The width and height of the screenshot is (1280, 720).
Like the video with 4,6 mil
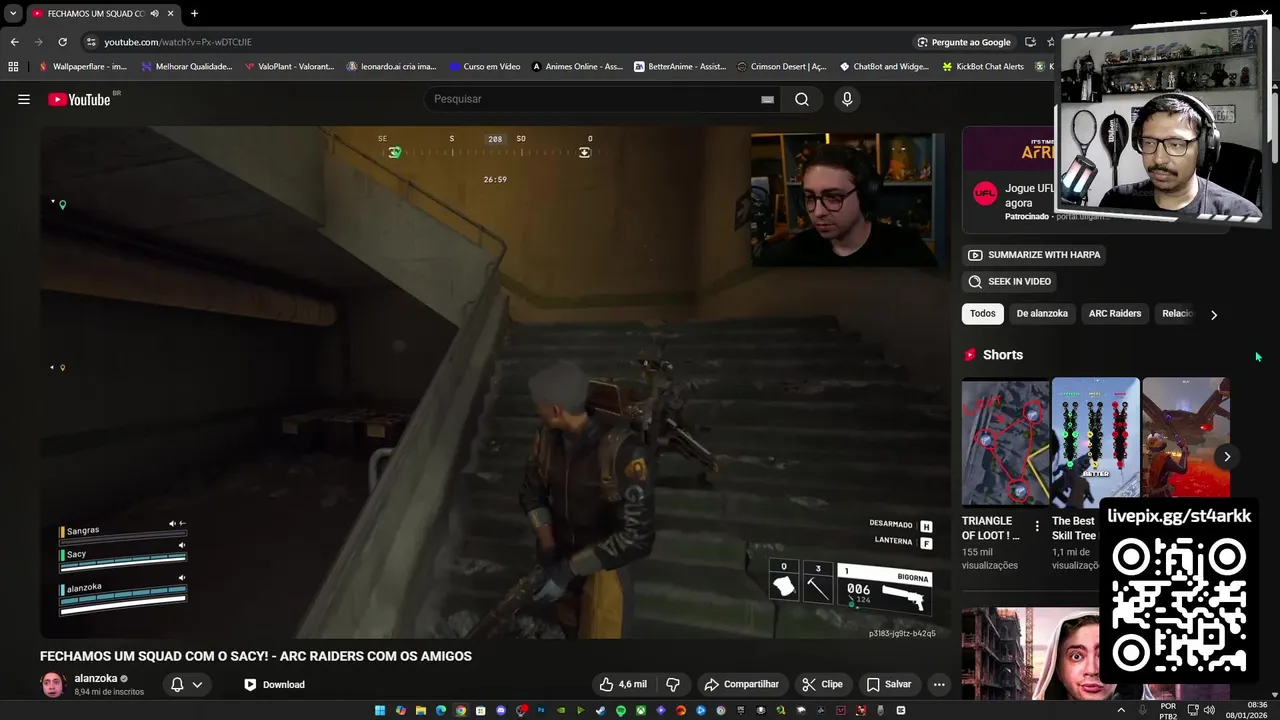[x=623, y=684]
